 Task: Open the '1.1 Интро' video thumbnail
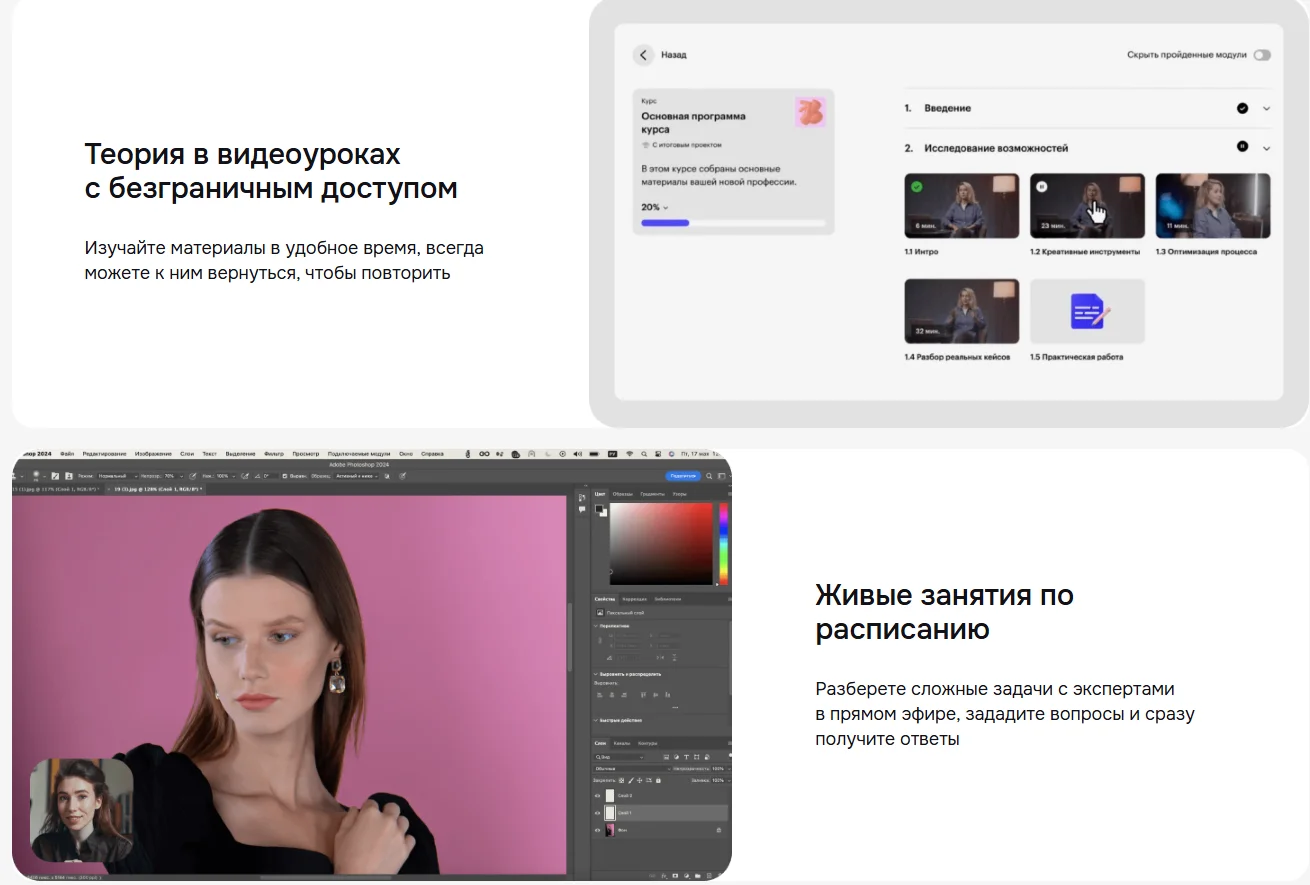point(962,206)
